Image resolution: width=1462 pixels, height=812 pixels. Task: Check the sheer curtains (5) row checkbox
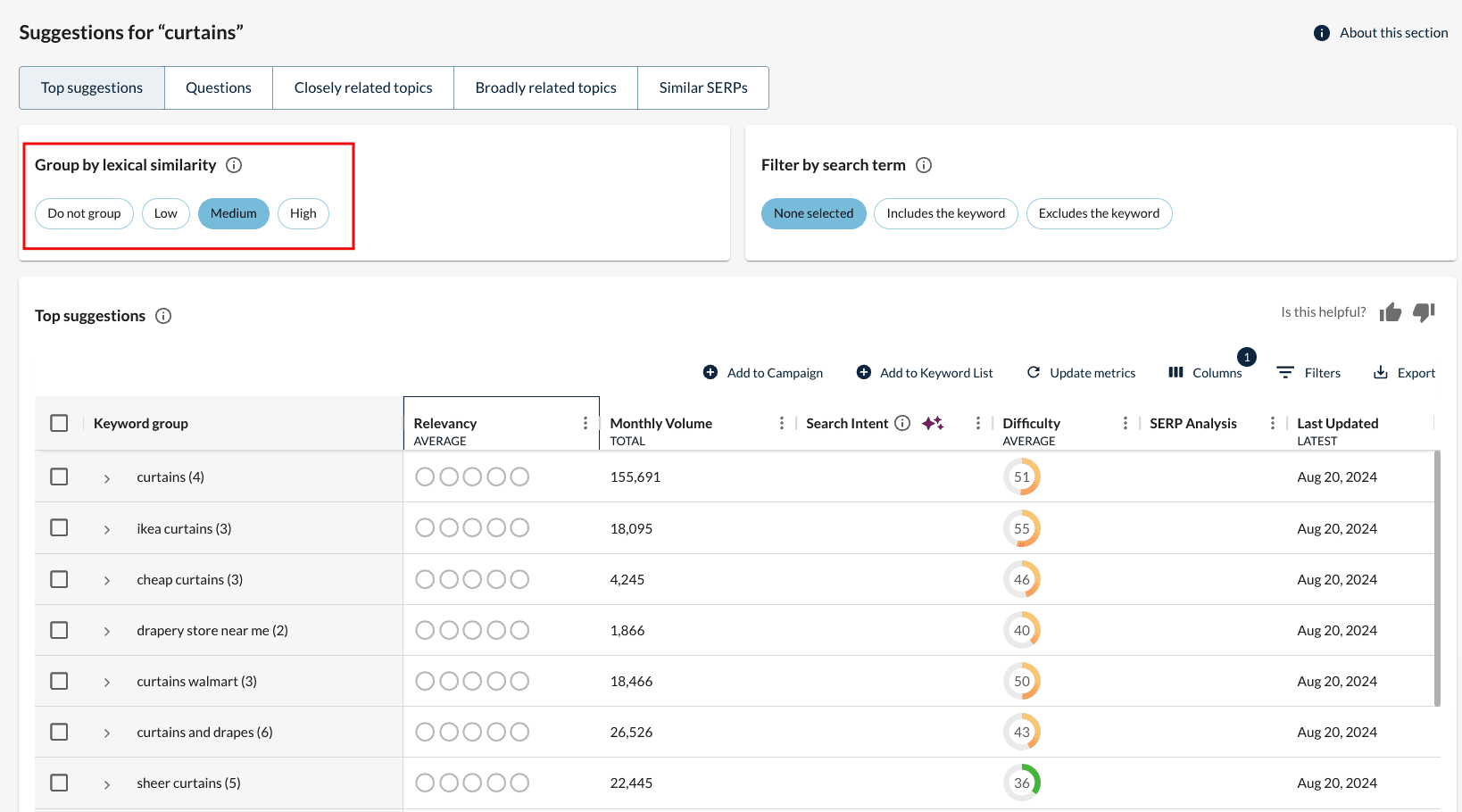point(59,783)
